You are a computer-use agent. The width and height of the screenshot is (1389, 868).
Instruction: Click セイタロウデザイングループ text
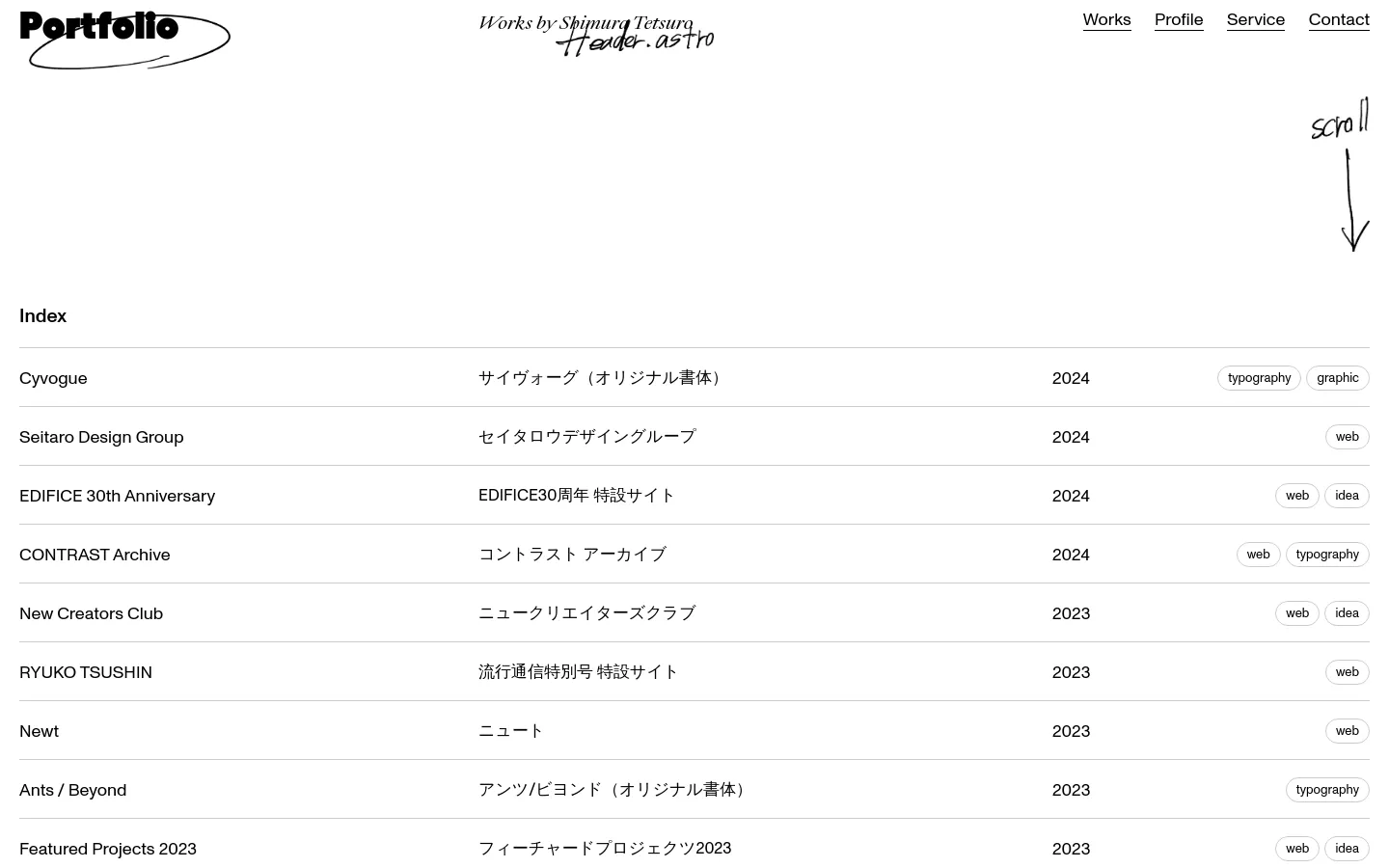(586, 437)
